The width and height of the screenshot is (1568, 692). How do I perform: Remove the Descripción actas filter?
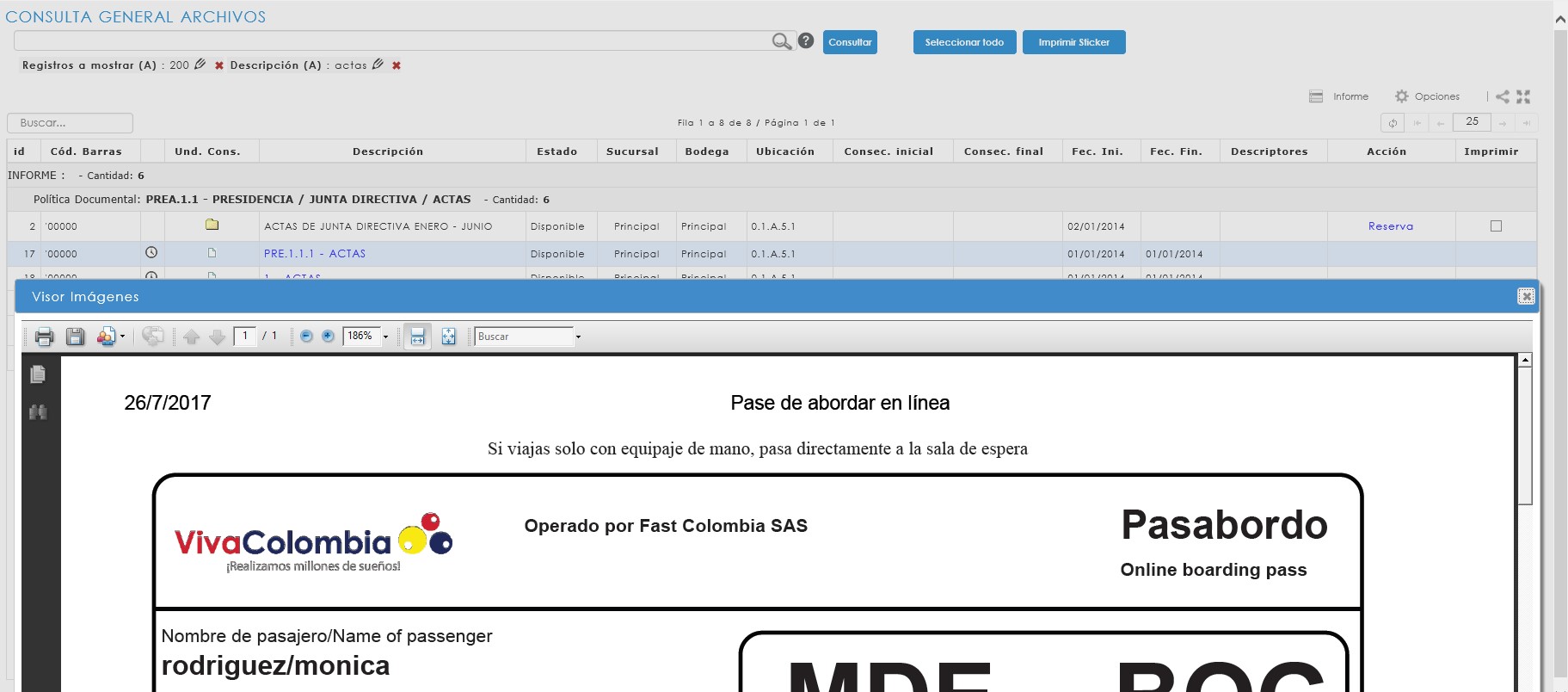(397, 65)
